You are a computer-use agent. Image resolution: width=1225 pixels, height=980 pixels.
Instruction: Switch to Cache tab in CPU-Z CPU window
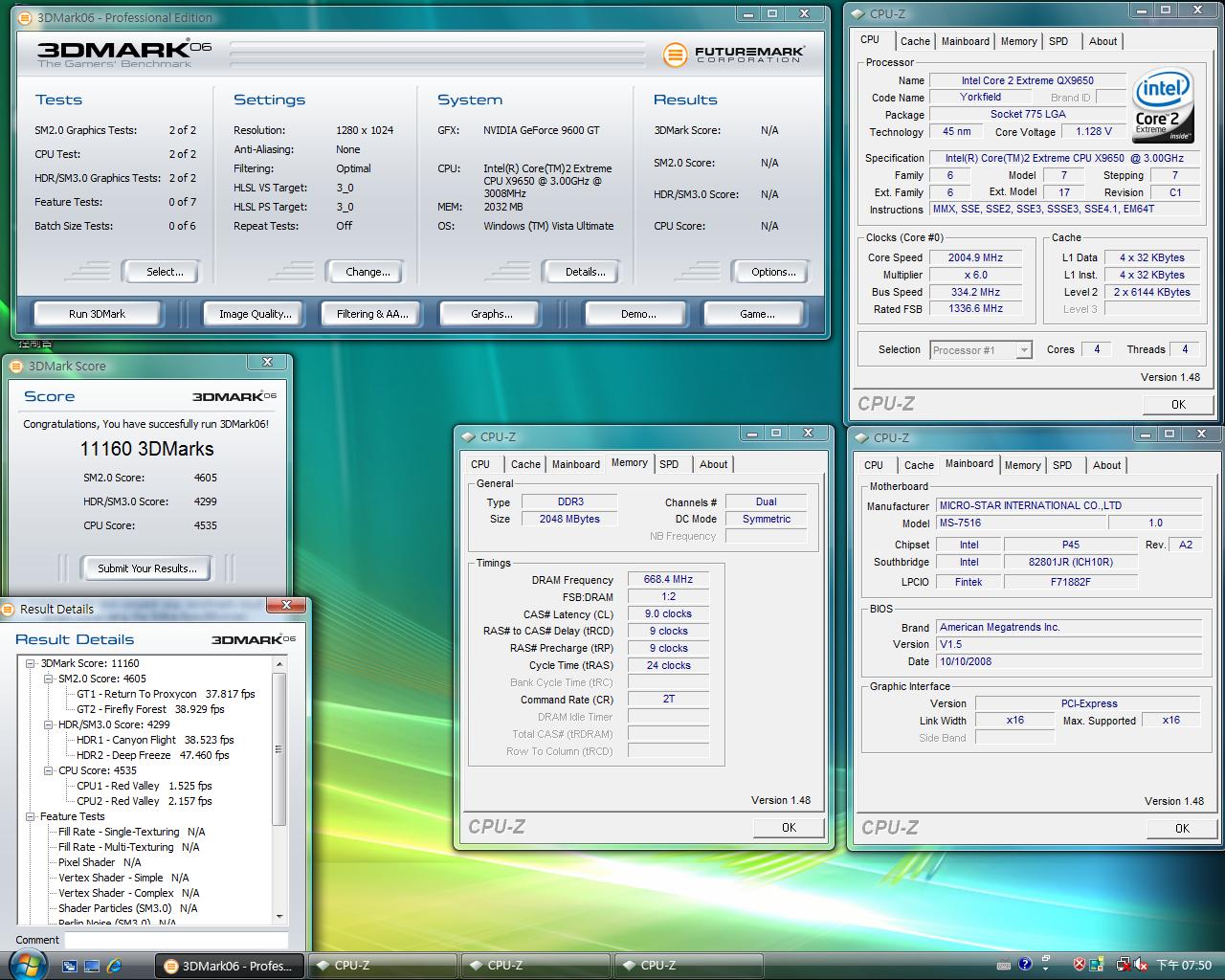[915, 41]
